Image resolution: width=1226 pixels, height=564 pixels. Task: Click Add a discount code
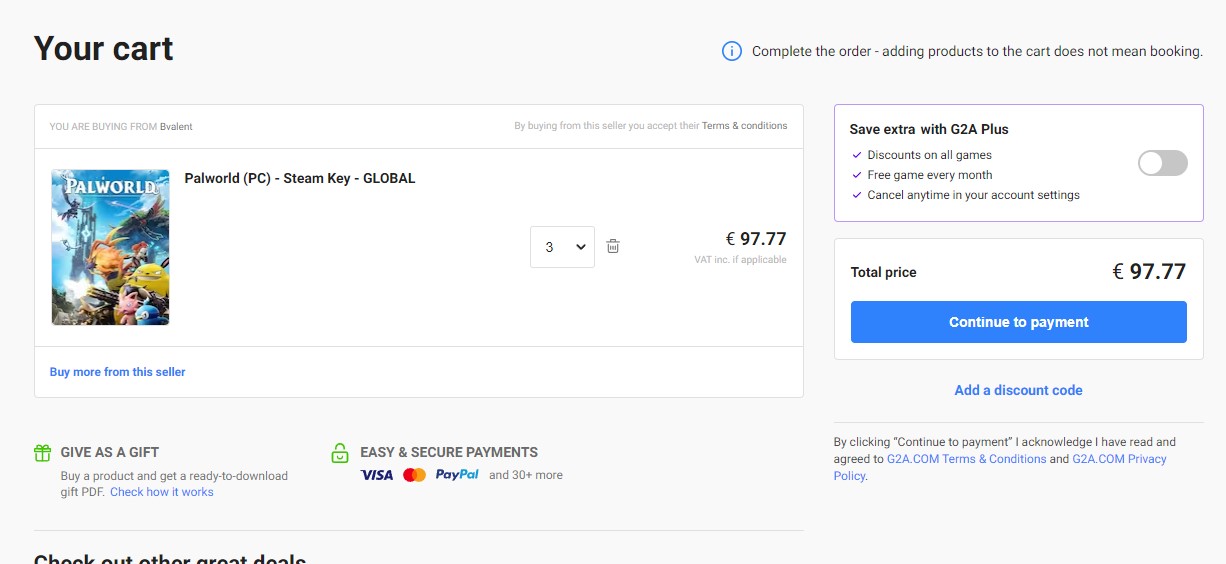point(1018,390)
